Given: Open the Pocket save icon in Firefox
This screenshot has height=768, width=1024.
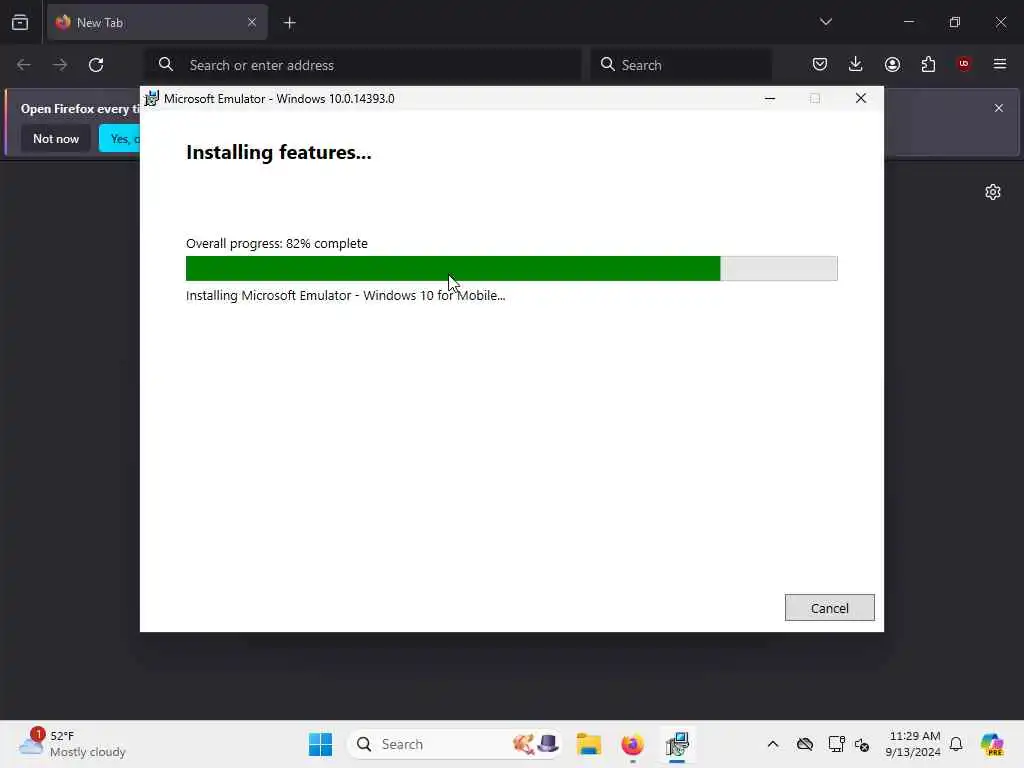Looking at the screenshot, I should [820, 64].
